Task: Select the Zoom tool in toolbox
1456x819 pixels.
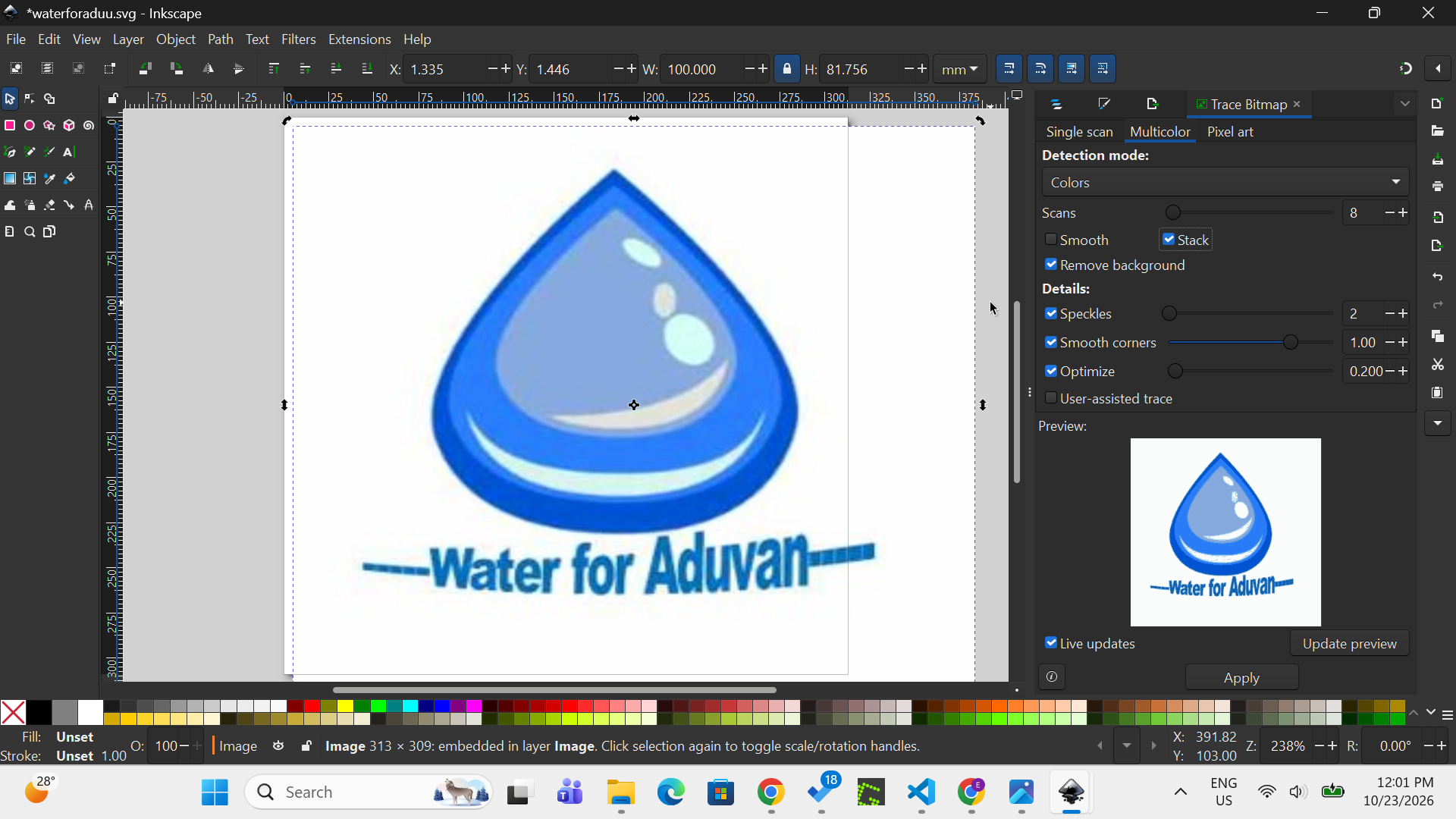Action: click(30, 232)
